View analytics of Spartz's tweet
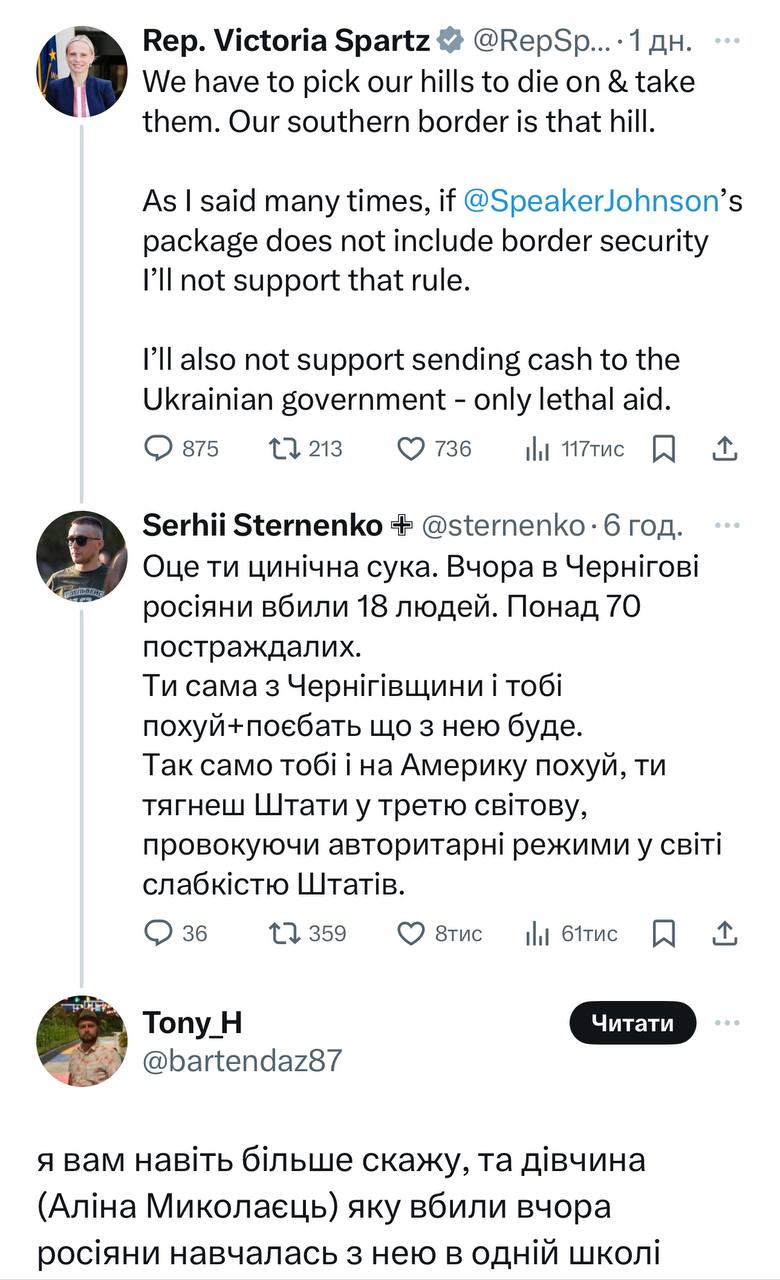780x1280 pixels. coord(538,449)
